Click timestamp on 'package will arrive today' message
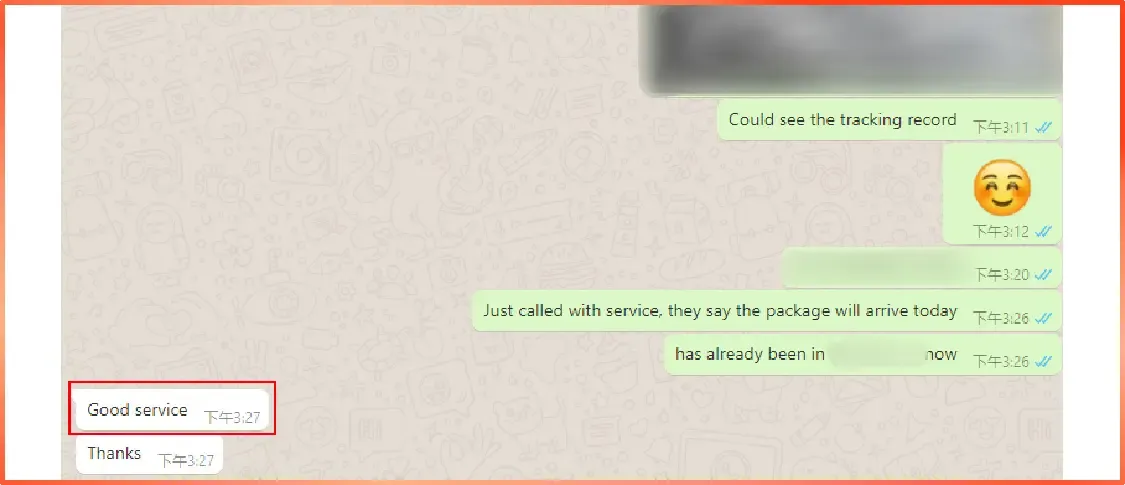 point(1001,318)
